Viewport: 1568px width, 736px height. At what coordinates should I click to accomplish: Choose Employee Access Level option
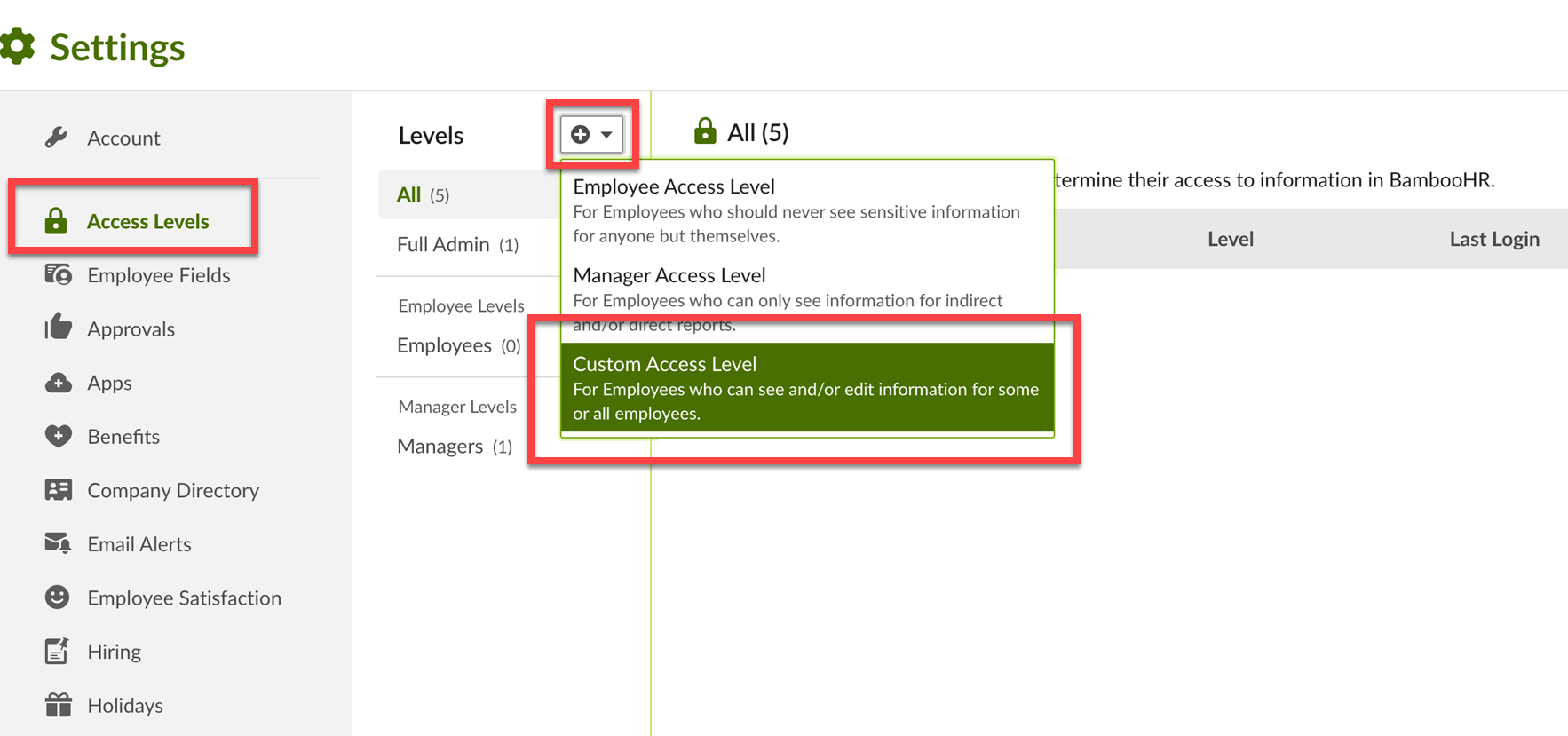point(807,210)
